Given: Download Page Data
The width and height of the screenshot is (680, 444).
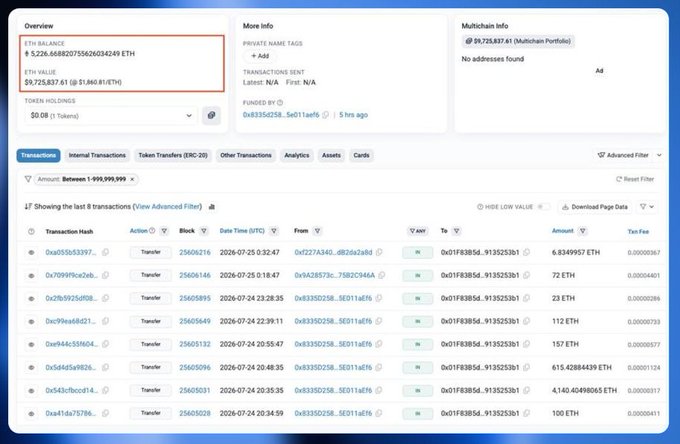Looking at the screenshot, I should coord(595,207).
